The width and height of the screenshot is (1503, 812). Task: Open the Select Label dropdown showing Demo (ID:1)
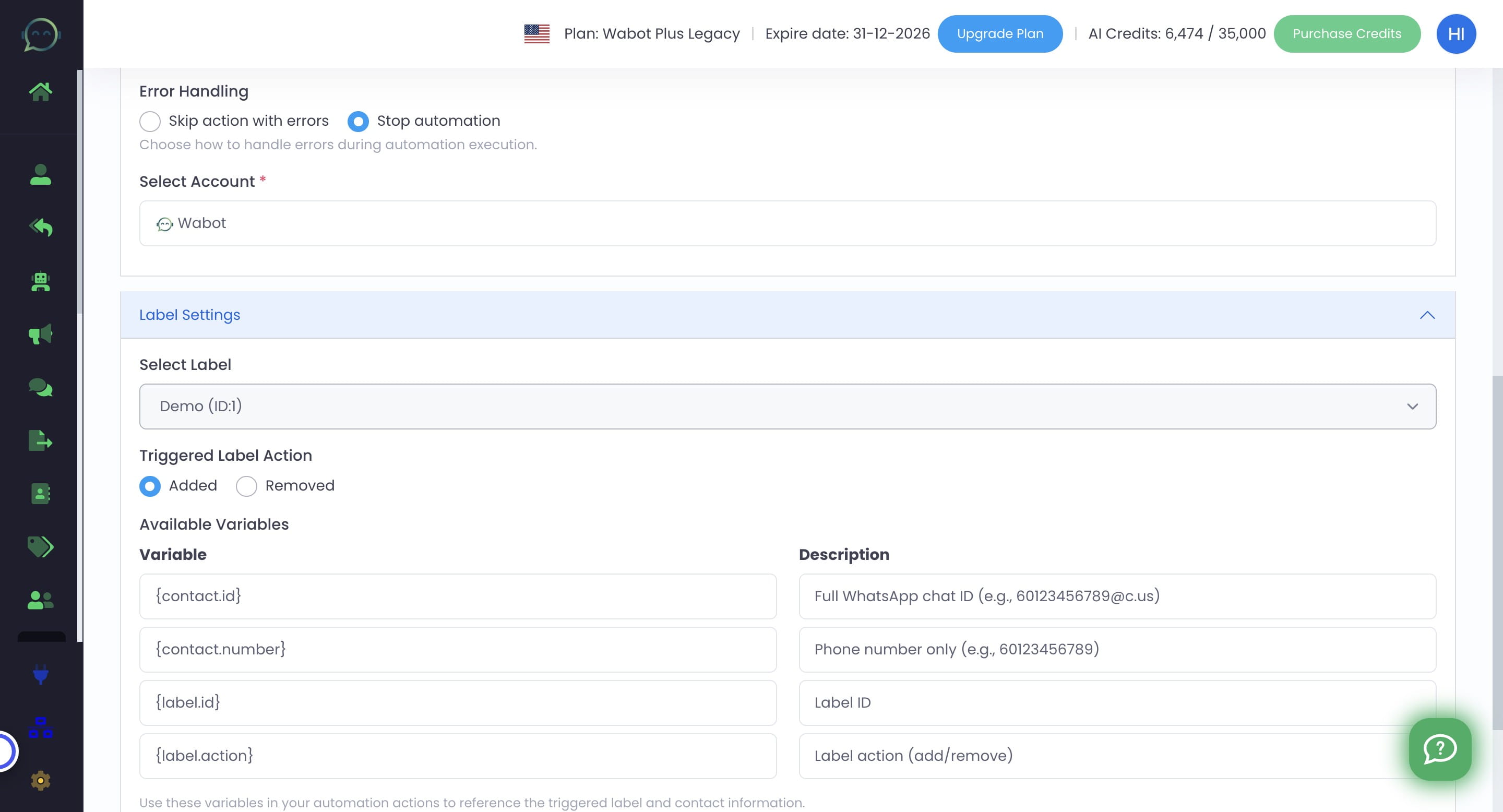click(x=786, y=406)
